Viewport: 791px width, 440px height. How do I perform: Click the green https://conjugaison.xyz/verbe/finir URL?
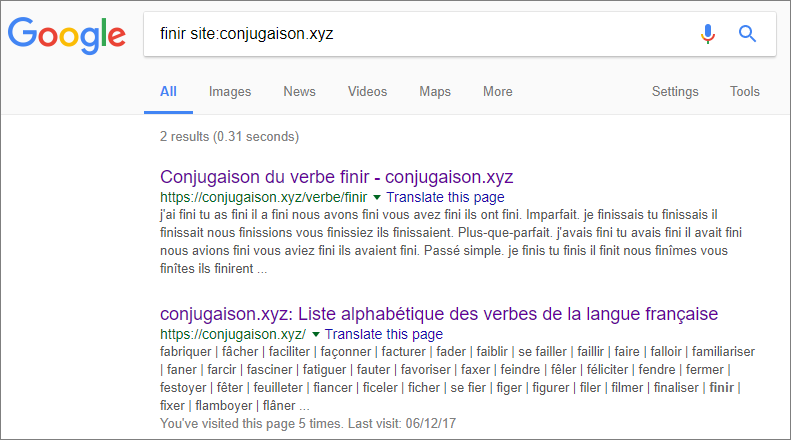[263, 197]
